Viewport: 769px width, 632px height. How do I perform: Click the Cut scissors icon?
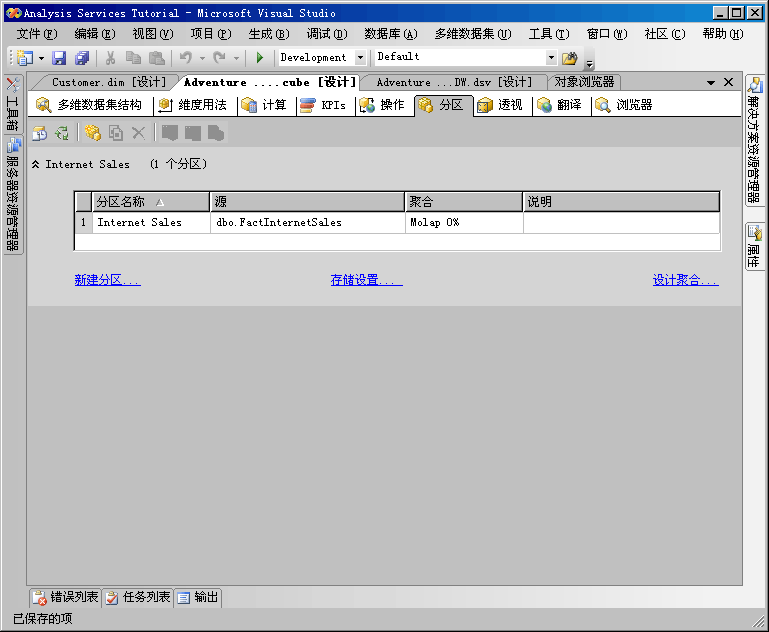point(110,58)
